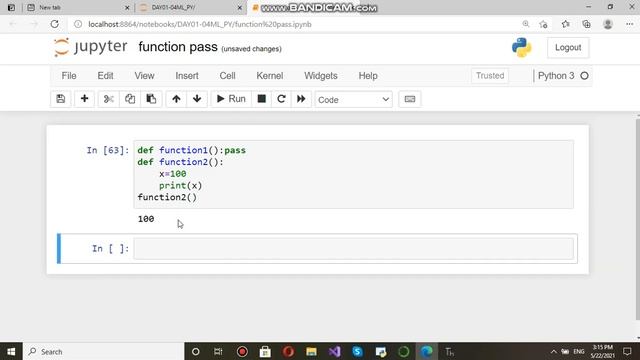The image size is (640, 360).
Task: Open the View menu
Action: coord(144,76)
